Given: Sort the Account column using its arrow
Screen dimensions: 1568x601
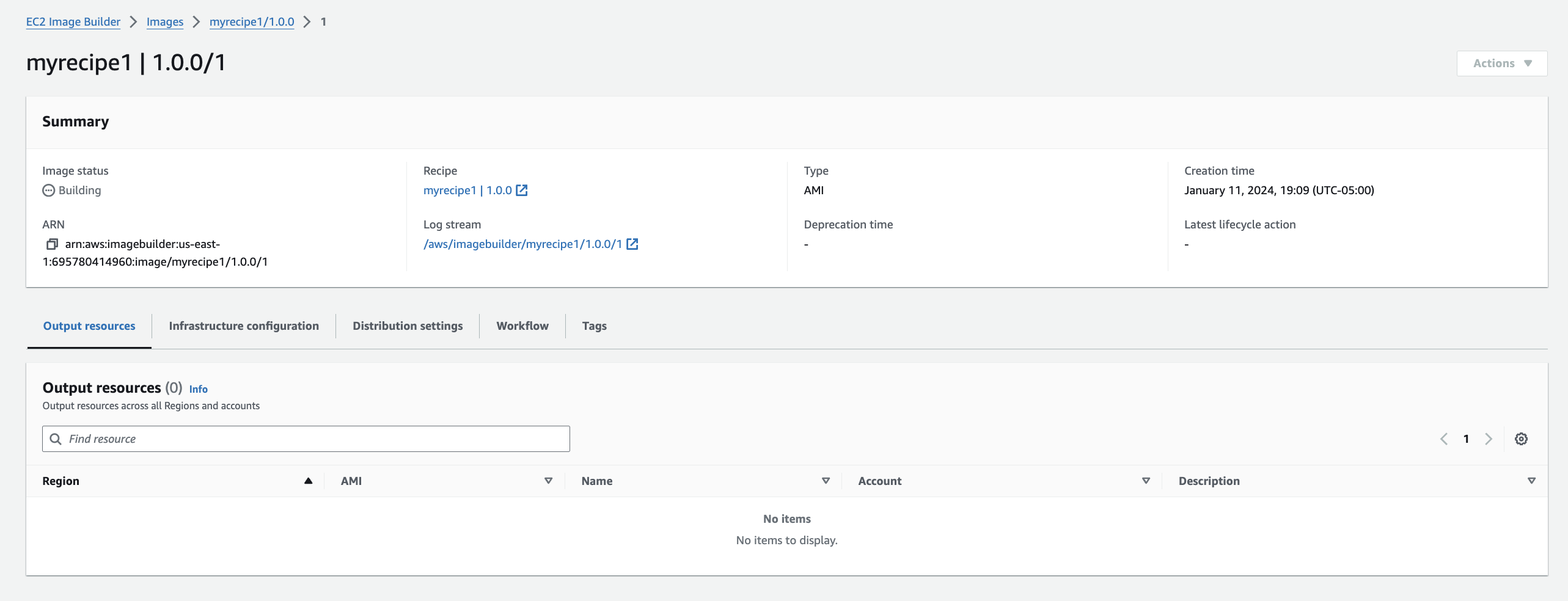Looking at the screenshot, I should point(1146,481).
